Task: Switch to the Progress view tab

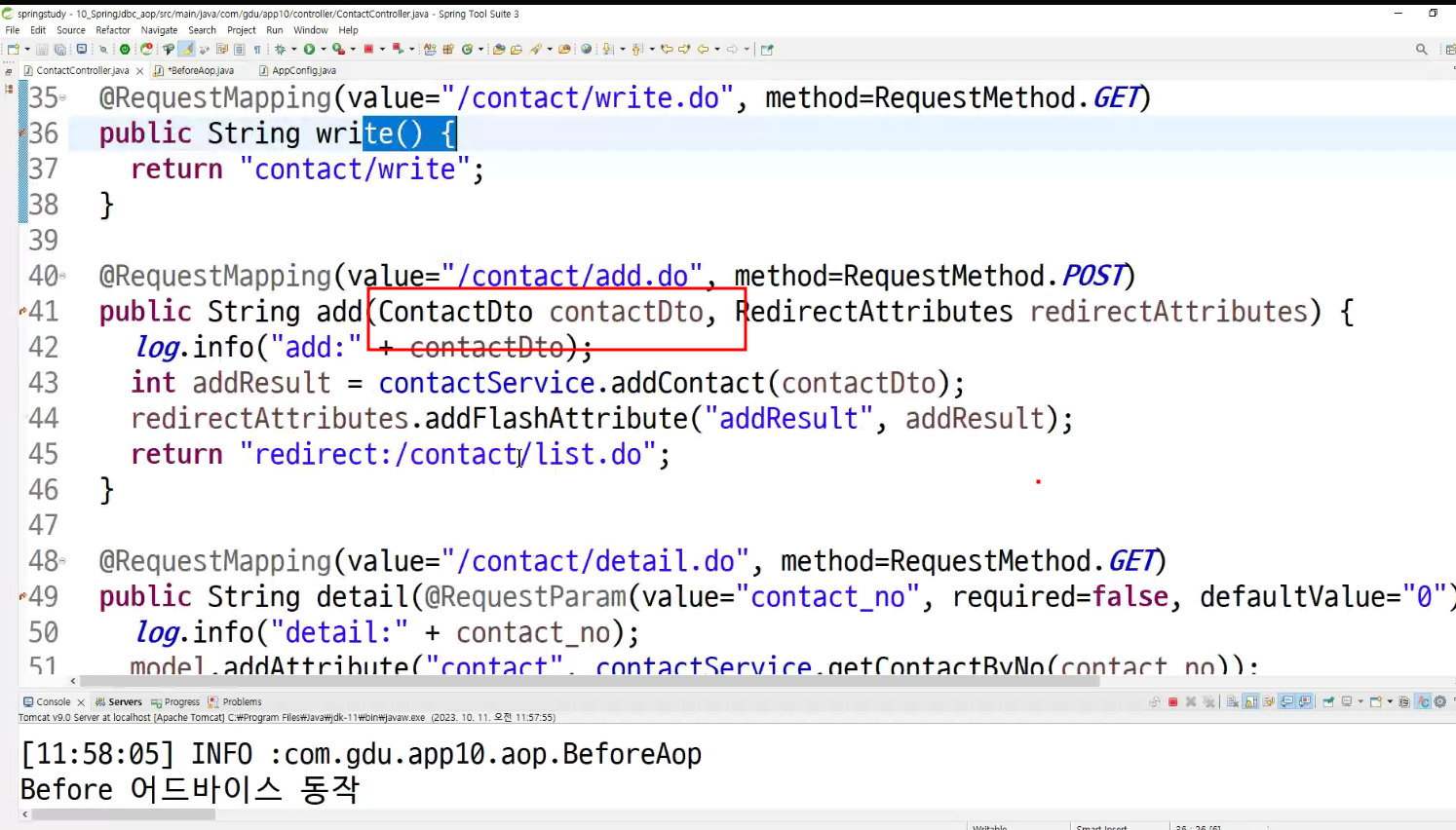Action: 175,701
